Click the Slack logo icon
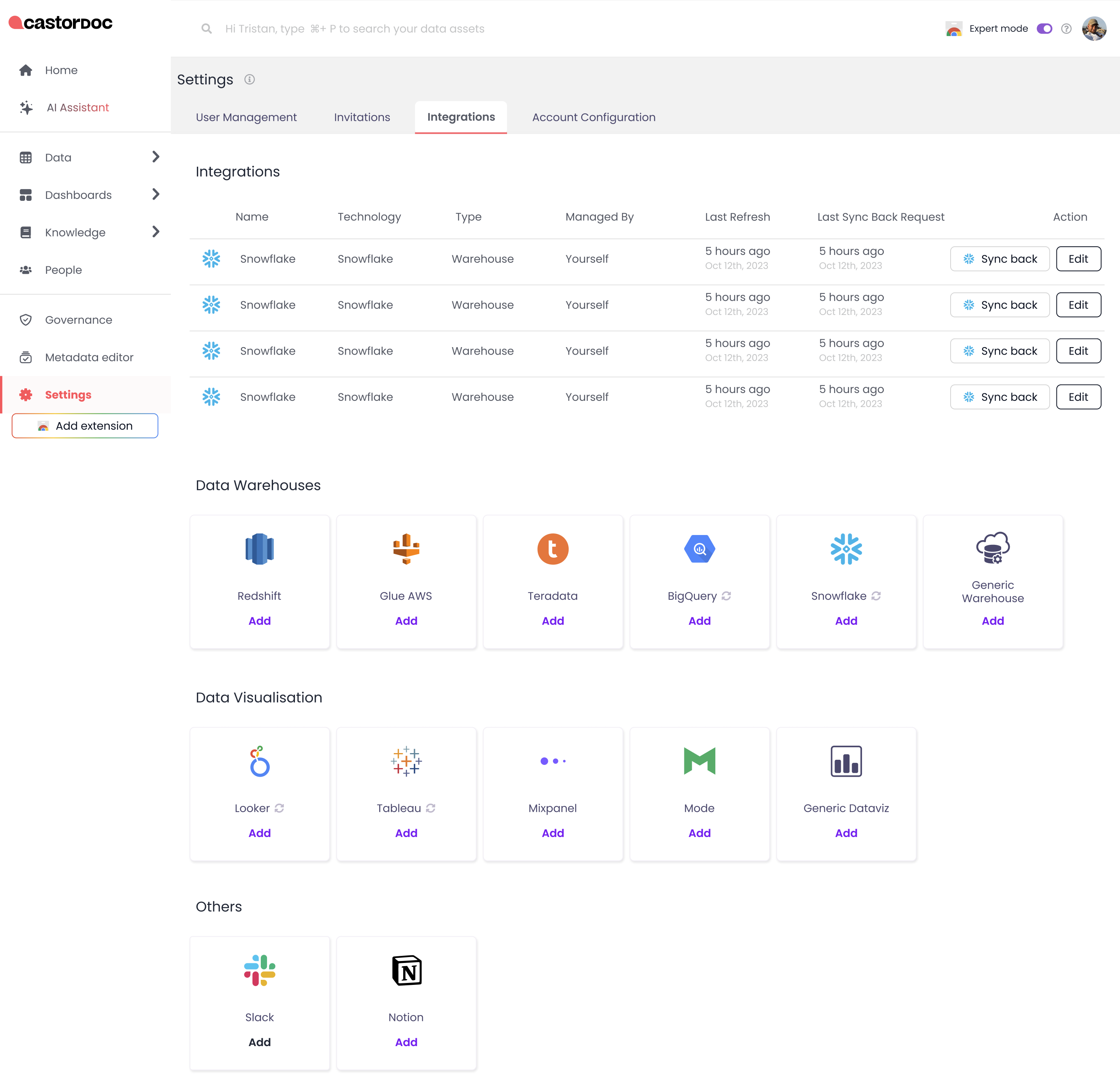Viewport: 1120px width, 1081px height. click(260, 970)
